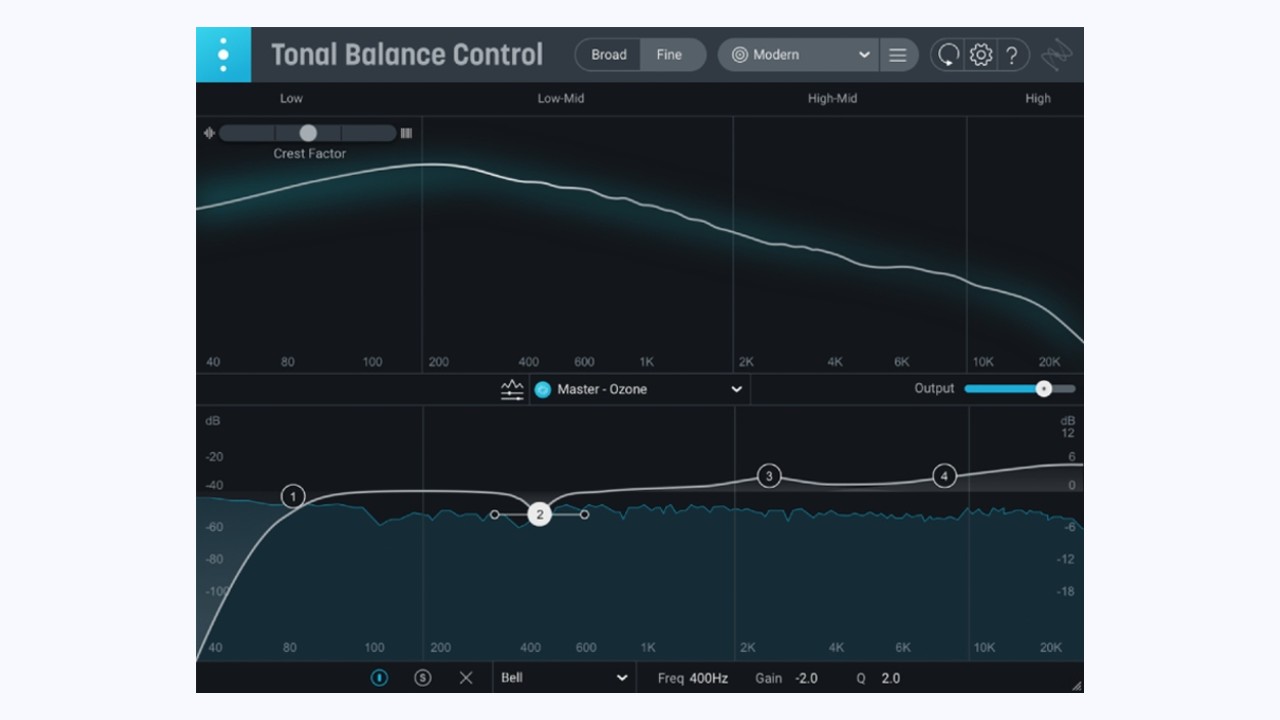Toggle the band power enable button
Screen dimensions: 1280x720
(379, 678)
